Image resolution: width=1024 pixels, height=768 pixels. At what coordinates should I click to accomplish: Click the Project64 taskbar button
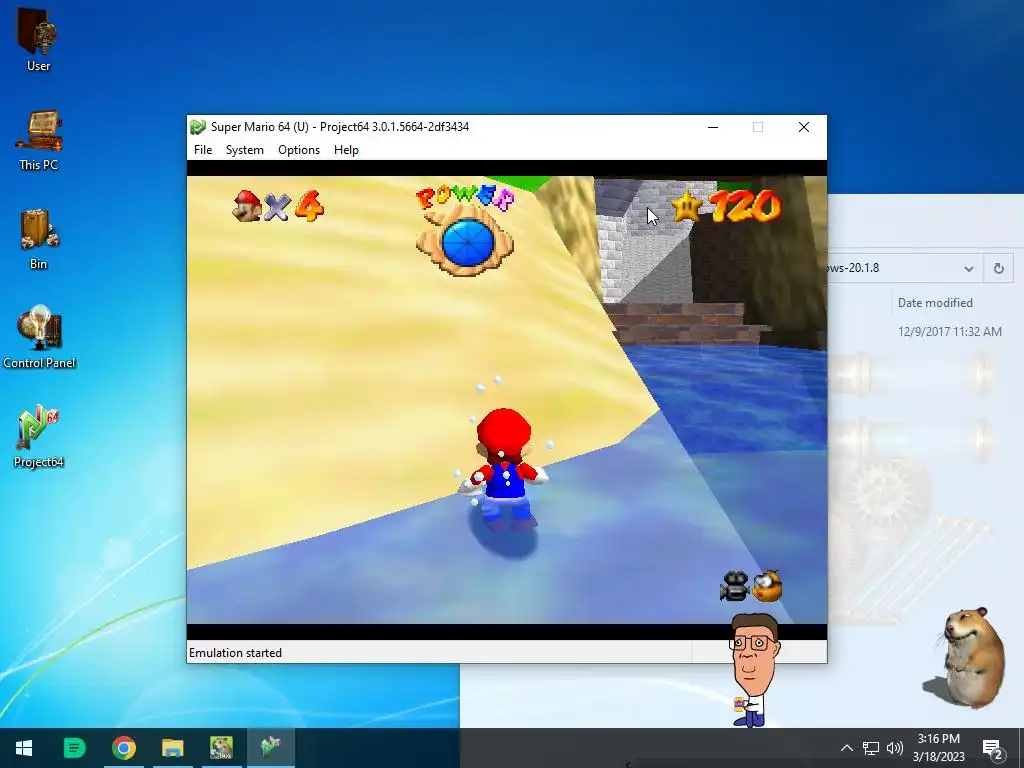pyautogui.click(x=270, y=748)
